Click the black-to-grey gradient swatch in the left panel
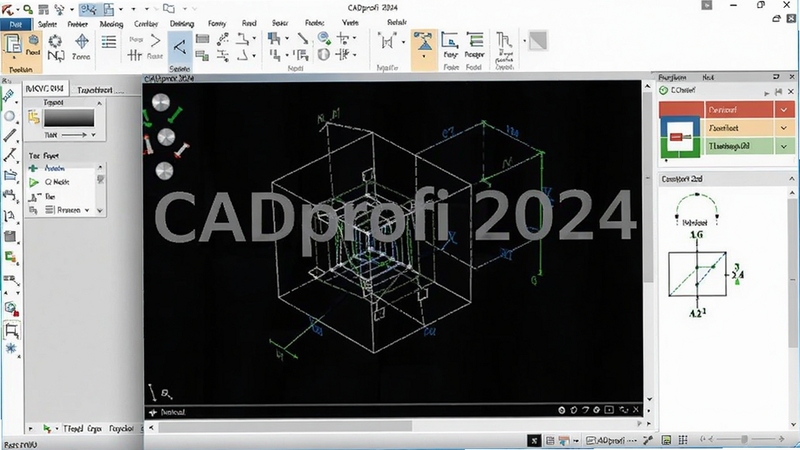This screenshot has width=800, height=450. (69, 118)
